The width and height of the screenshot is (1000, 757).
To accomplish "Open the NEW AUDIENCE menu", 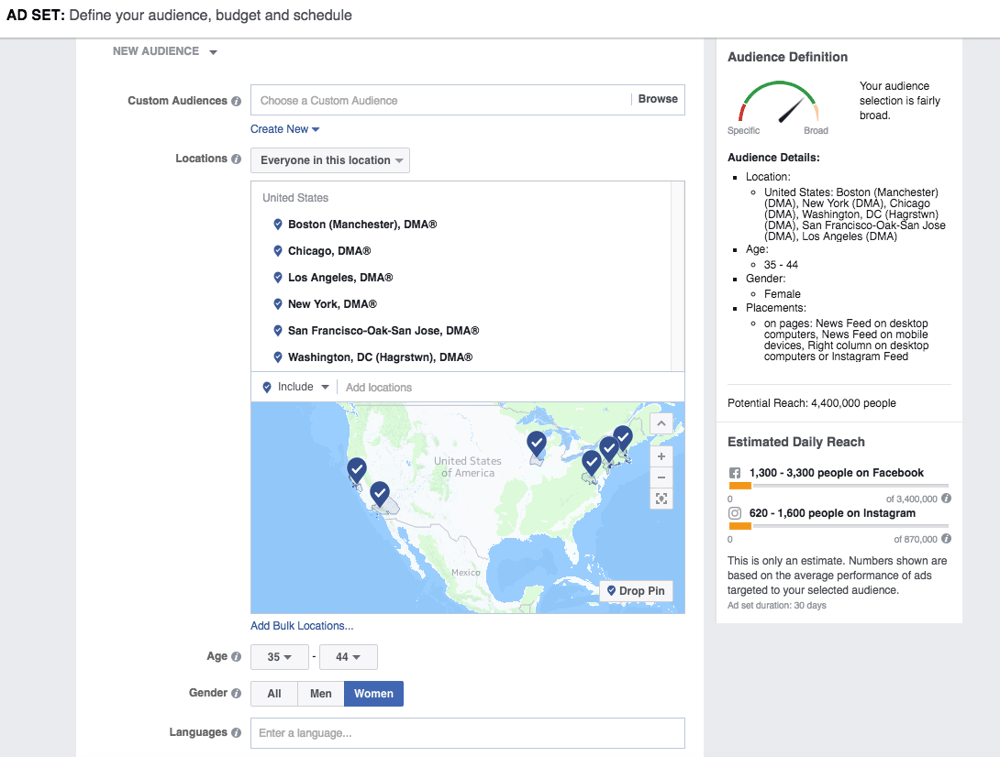I will coord(165,51).
